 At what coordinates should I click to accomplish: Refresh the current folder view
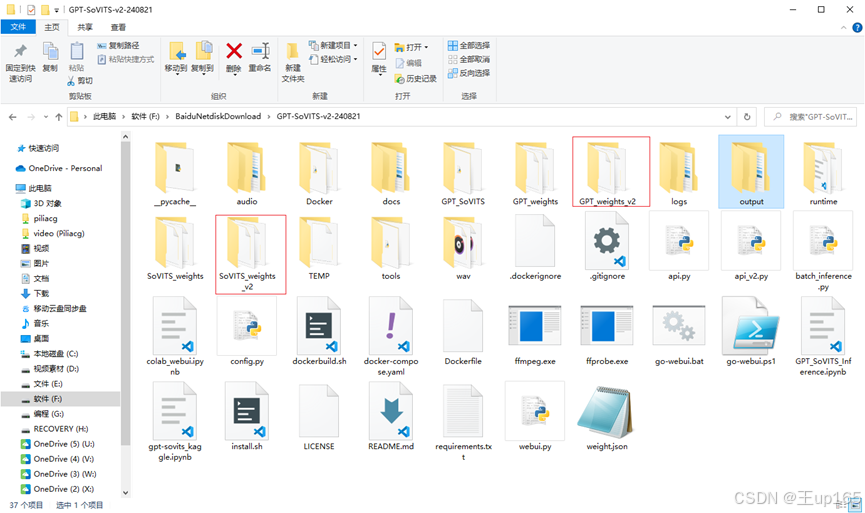(747, 117)
